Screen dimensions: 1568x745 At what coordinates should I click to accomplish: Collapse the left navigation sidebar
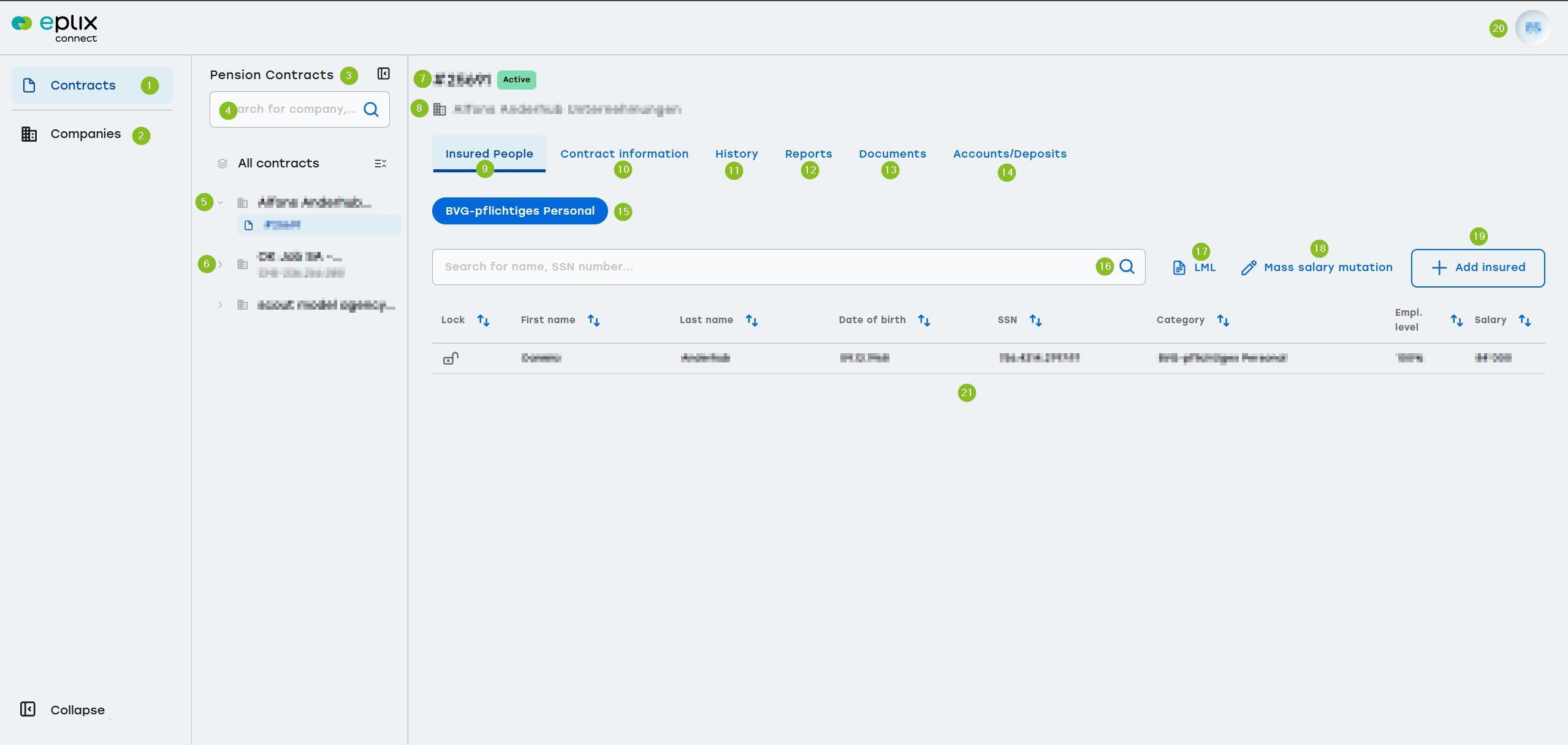[63, 709]
